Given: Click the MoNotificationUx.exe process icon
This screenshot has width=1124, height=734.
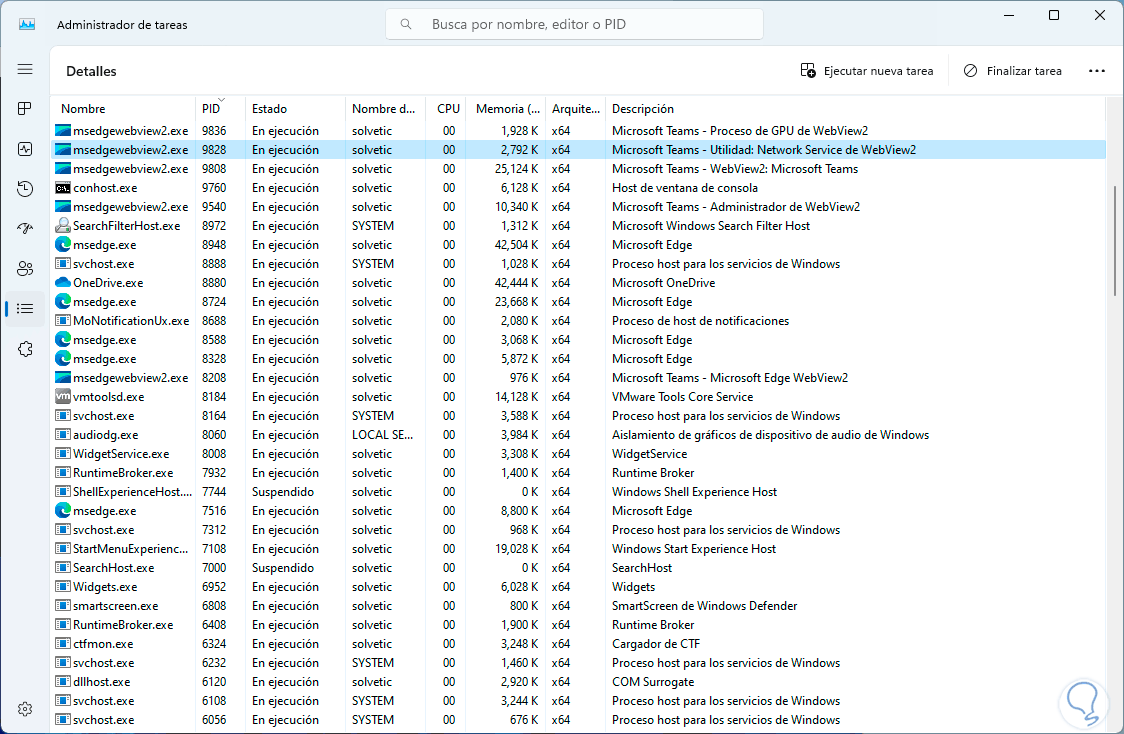Looking at the screenshot, I should pos(63,320).
